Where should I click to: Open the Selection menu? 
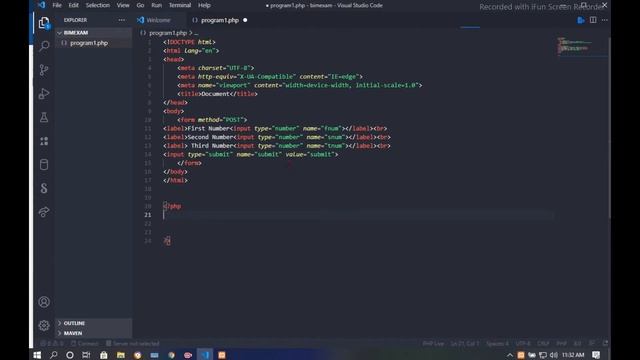pyautogui.click(x=98, y=5)
